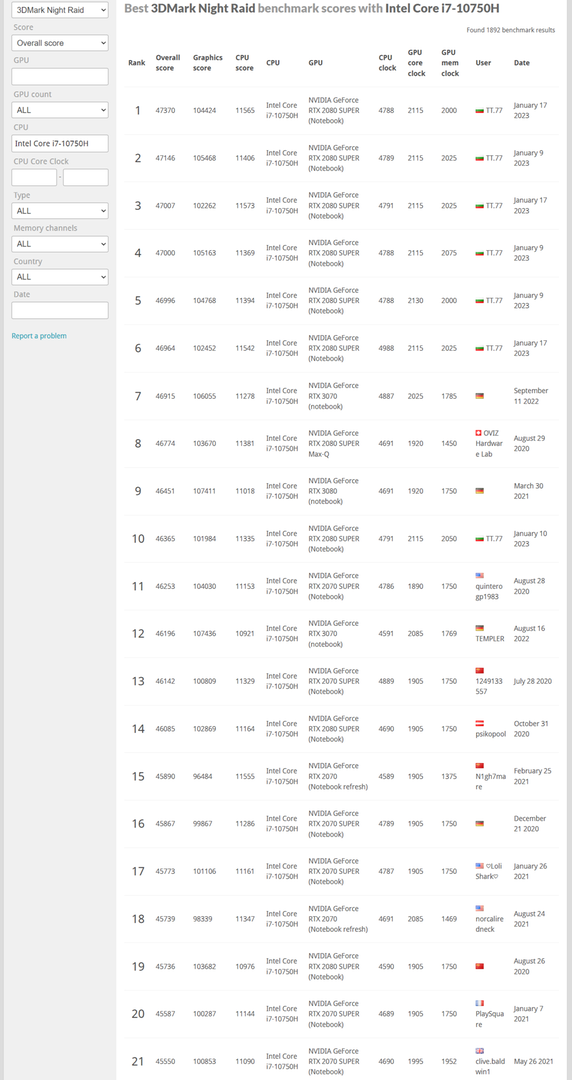
Task: Click the Austrian flag above psikopool
Action: click(480, 723)
